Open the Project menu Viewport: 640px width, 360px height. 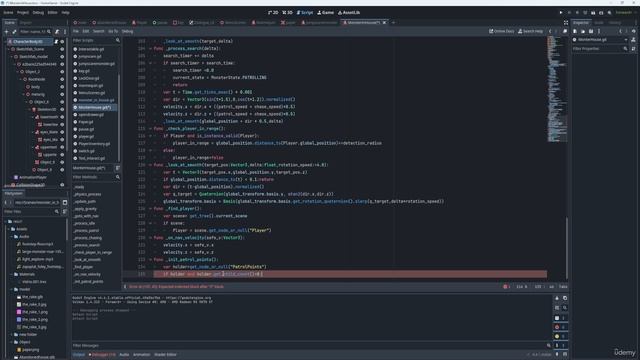23,13
